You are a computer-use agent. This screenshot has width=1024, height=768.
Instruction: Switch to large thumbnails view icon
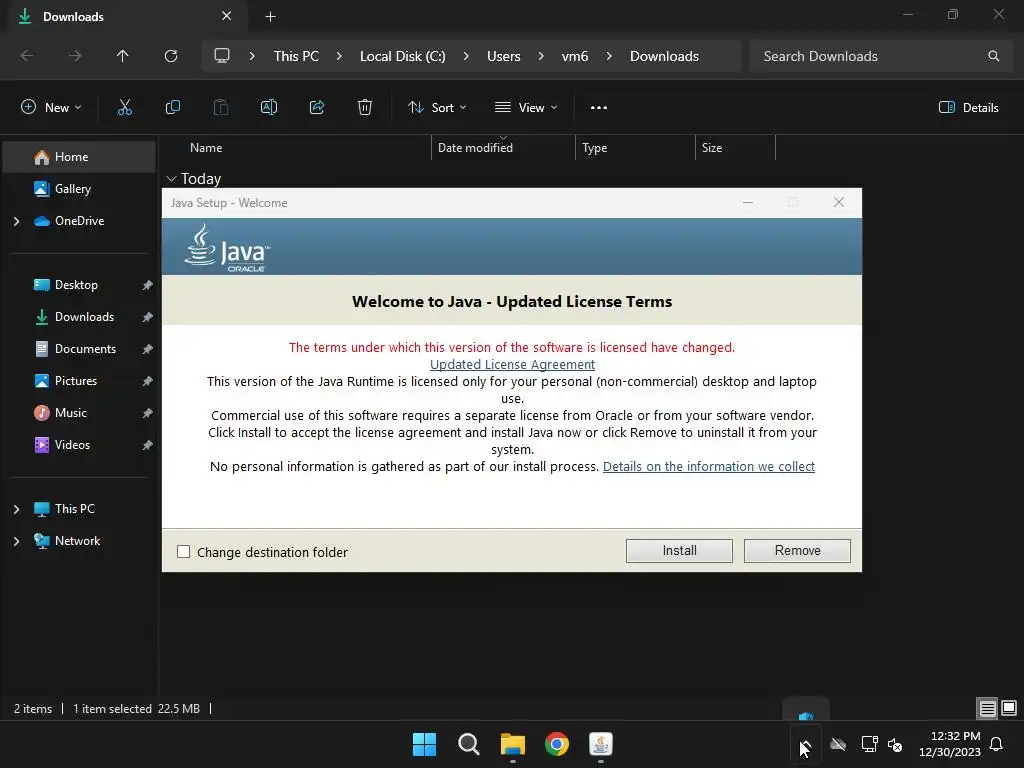point(1009,708)
